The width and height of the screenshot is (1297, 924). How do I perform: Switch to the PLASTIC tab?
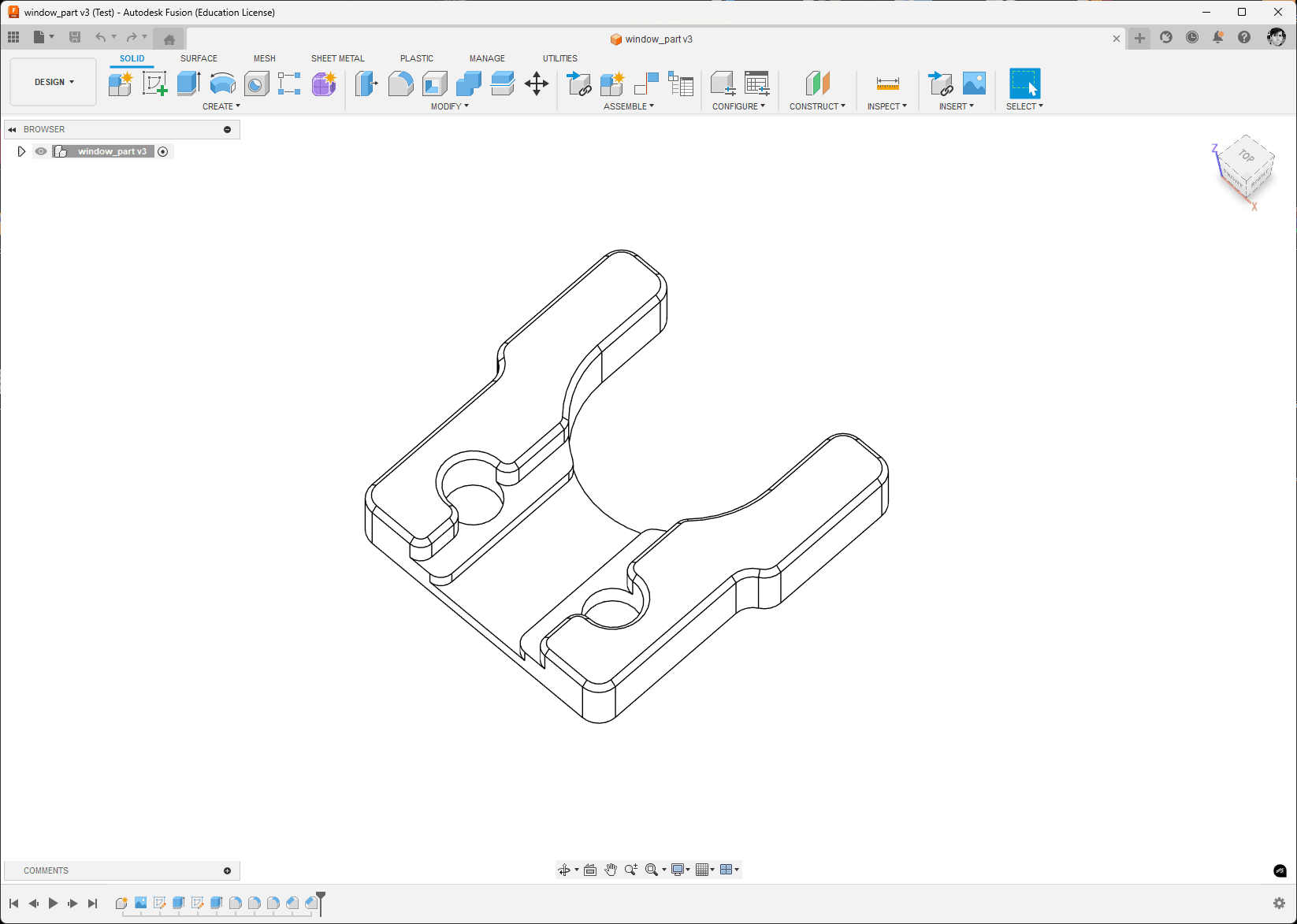pos(417,58)
